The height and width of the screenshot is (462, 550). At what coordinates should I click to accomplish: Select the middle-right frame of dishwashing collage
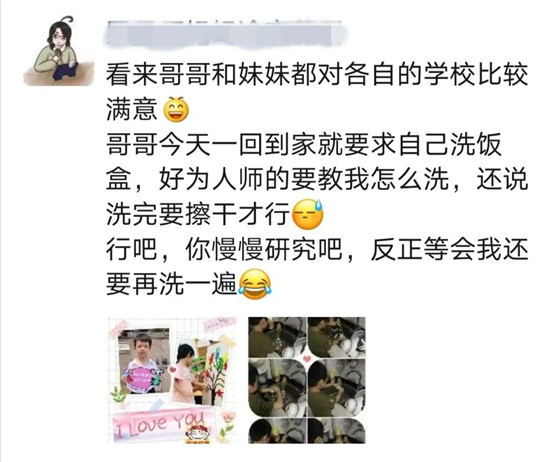point(337,388)
